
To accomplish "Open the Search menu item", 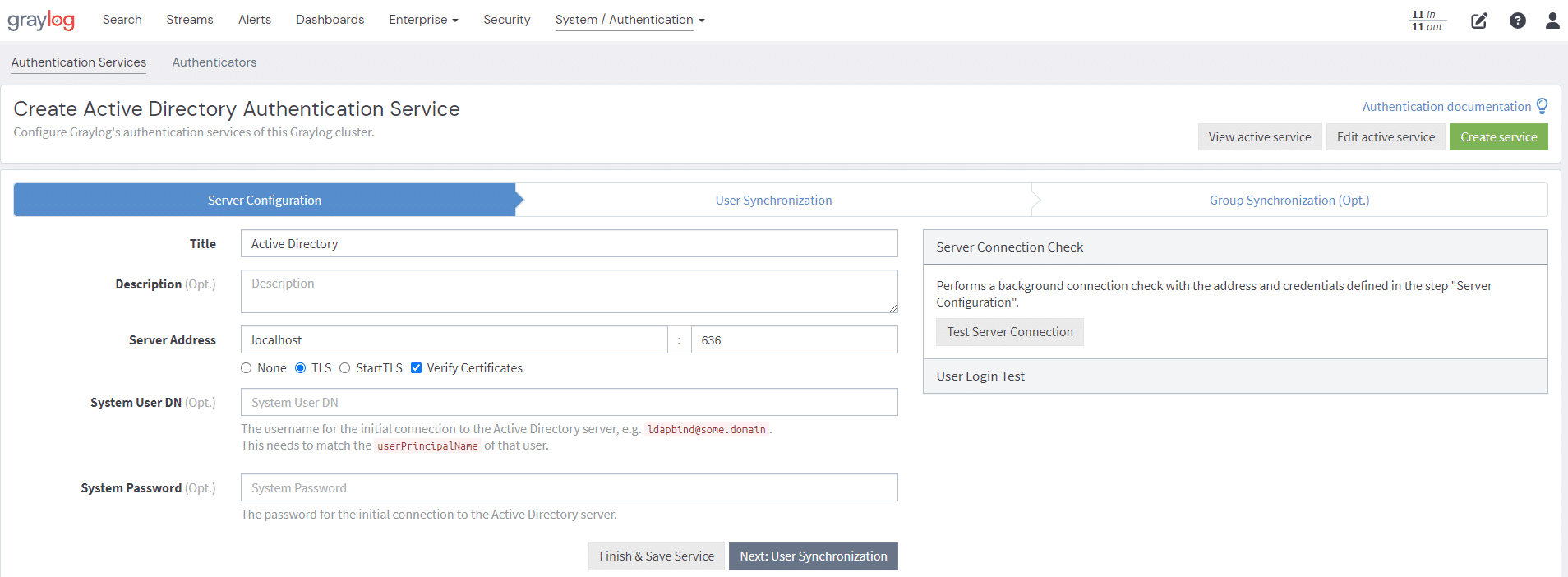I will 122,20.
